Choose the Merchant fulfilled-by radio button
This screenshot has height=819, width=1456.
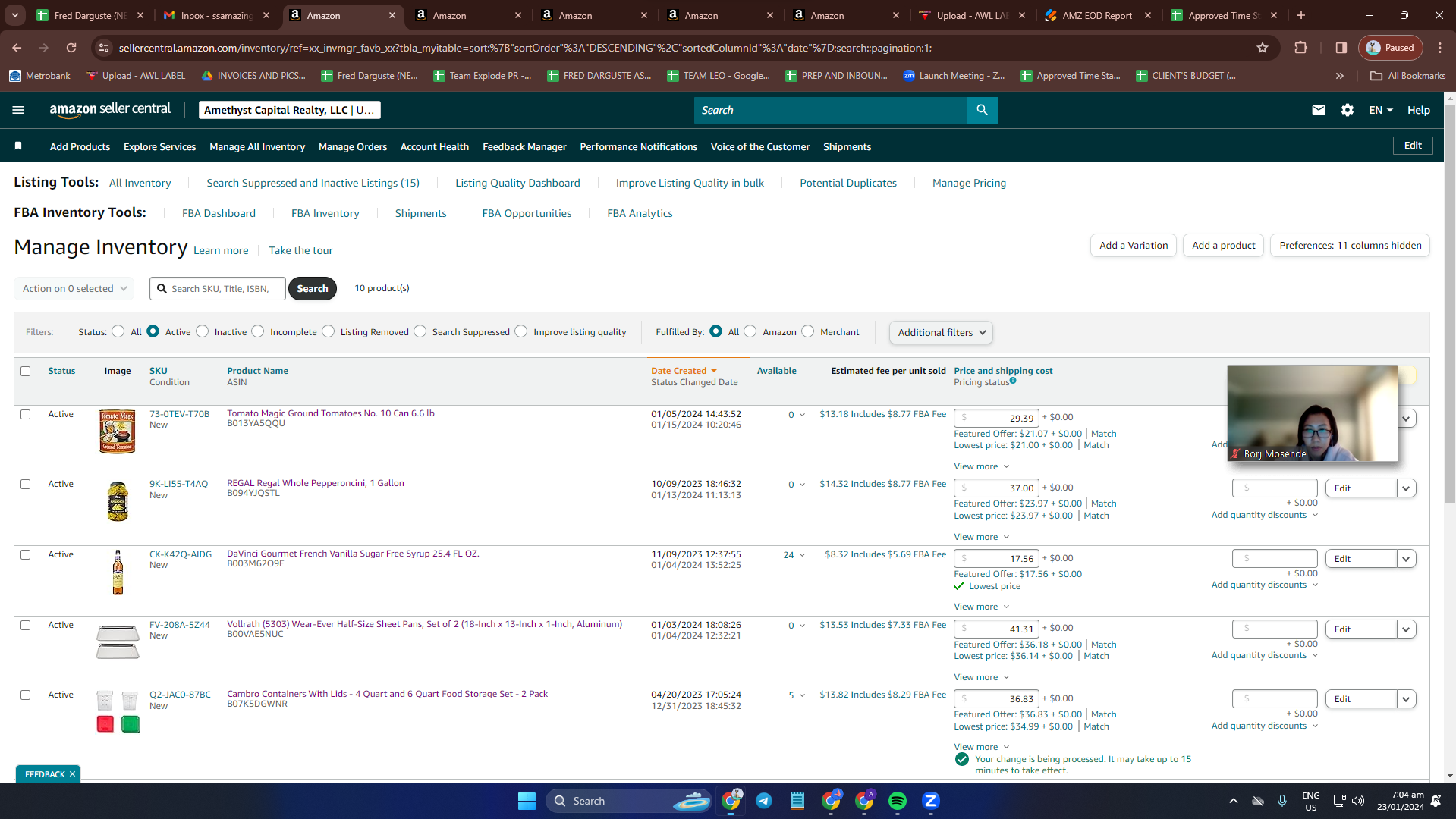[808, 331]
